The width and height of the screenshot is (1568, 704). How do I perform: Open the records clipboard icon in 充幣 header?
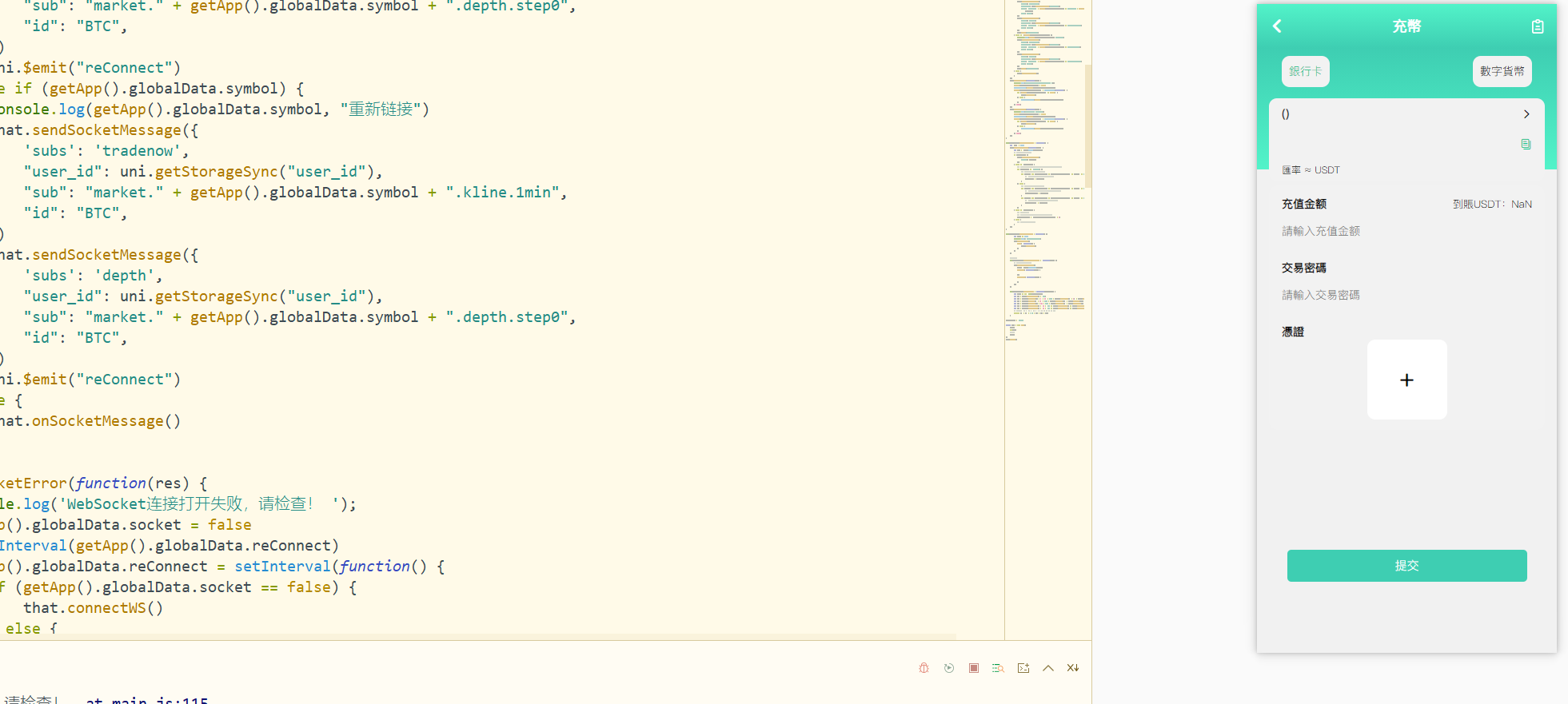(1537, 26)
